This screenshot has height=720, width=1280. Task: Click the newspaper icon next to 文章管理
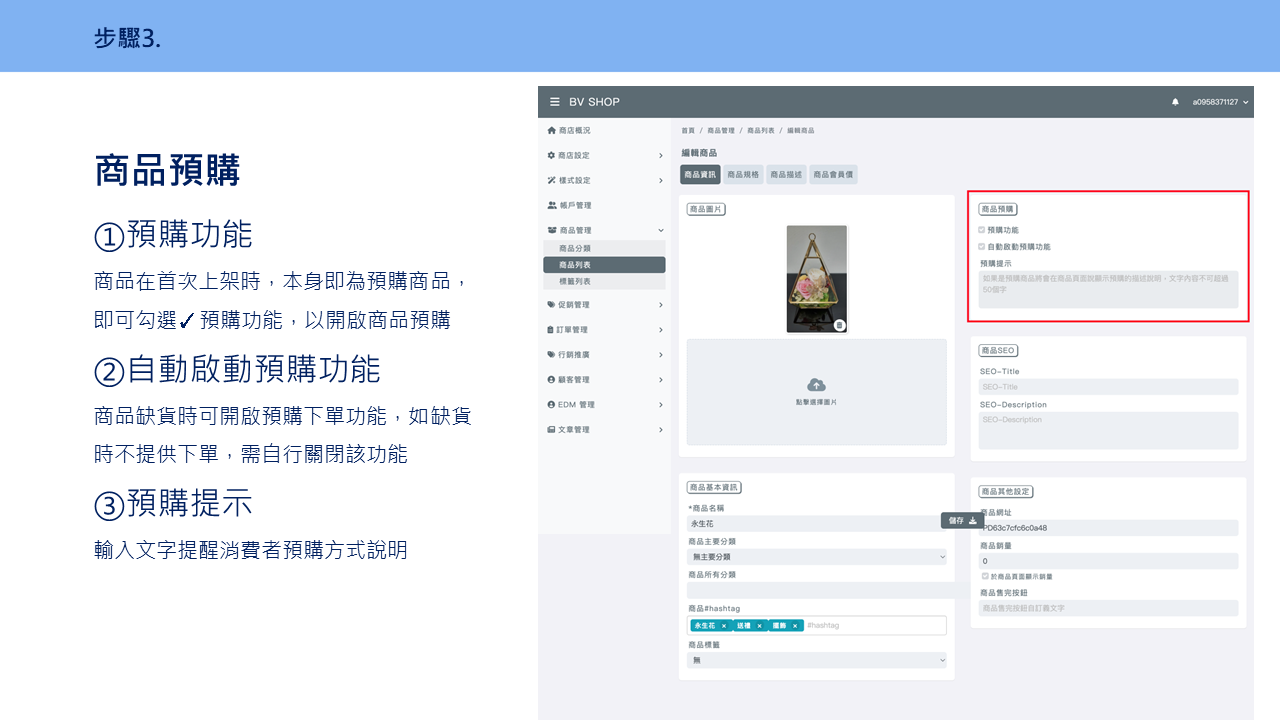click(551, 429)
